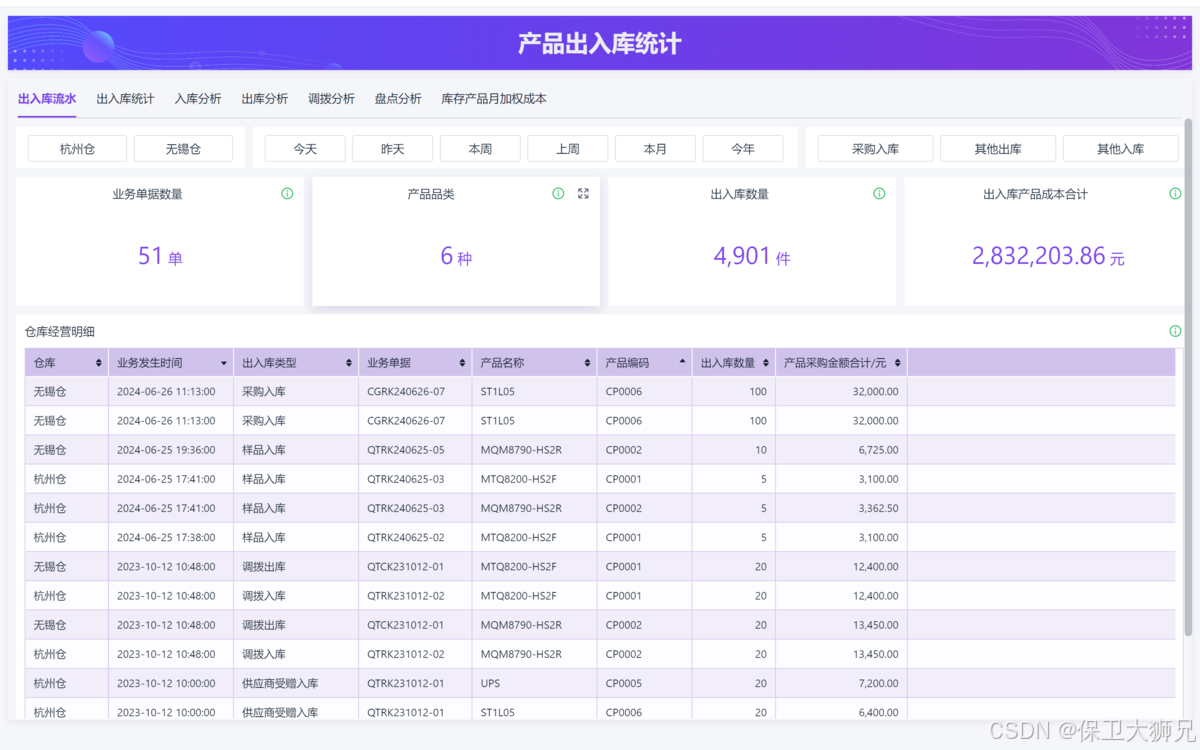Click the 4,901 件 value
The image size is (1200, 750).
(752, 257)
